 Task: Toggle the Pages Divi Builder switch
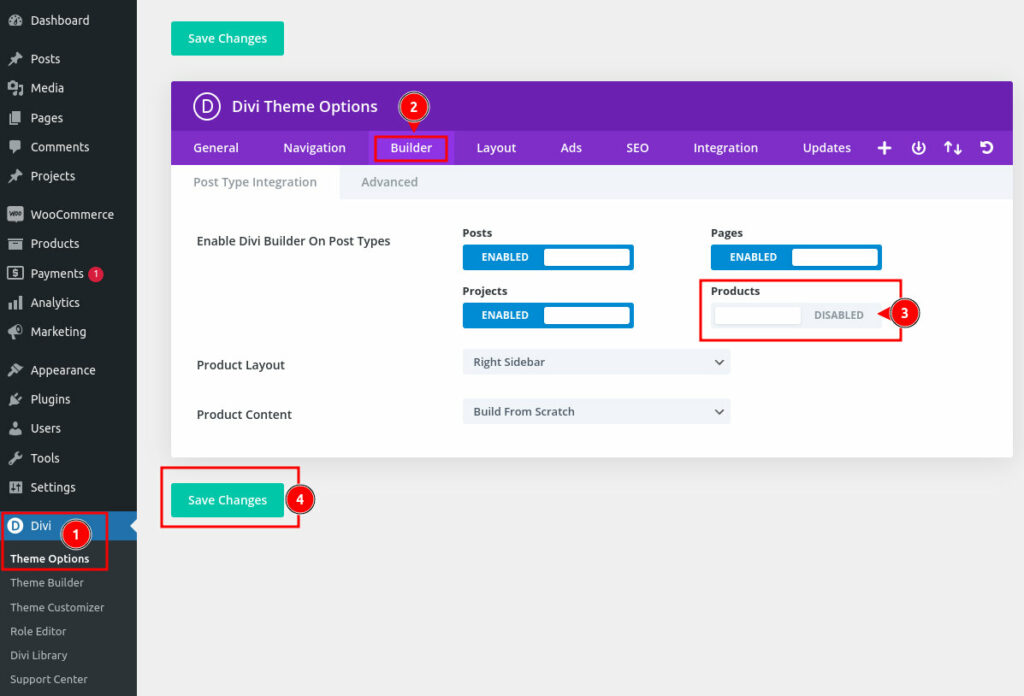tap(796, 257)
